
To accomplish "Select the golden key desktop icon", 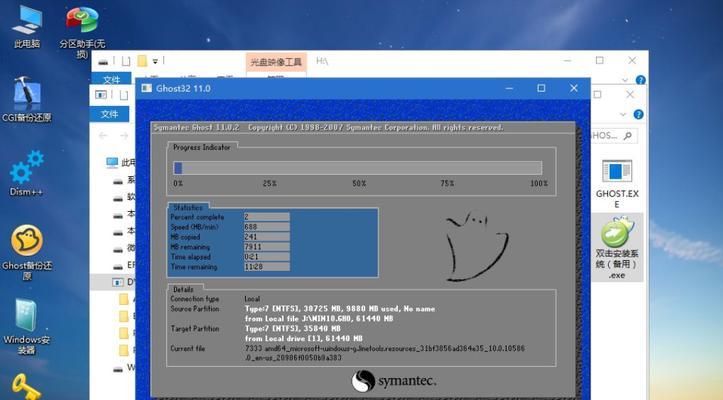I will pos(26,387).
